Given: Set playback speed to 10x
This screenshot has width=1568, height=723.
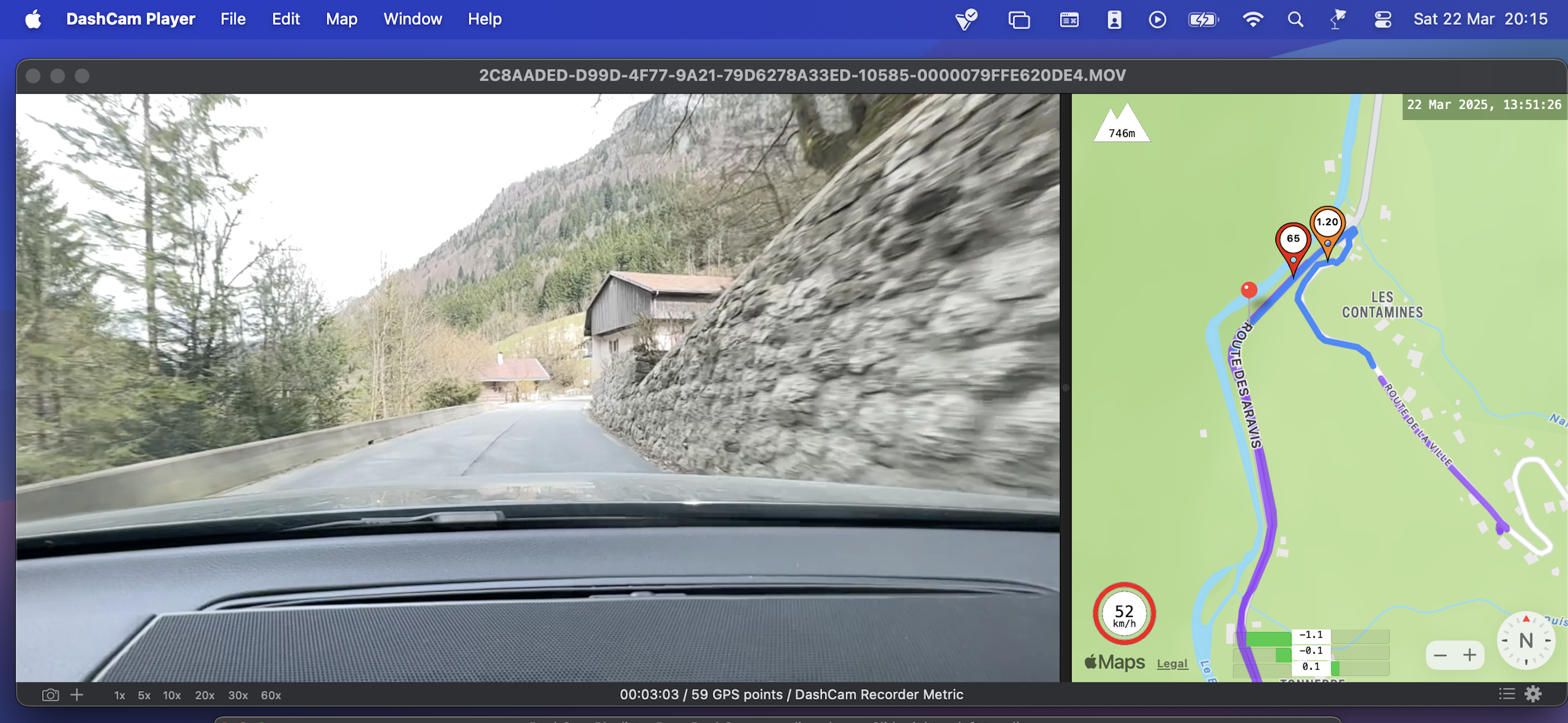Looking at the screenshot, I should click(x=172, y=695).
